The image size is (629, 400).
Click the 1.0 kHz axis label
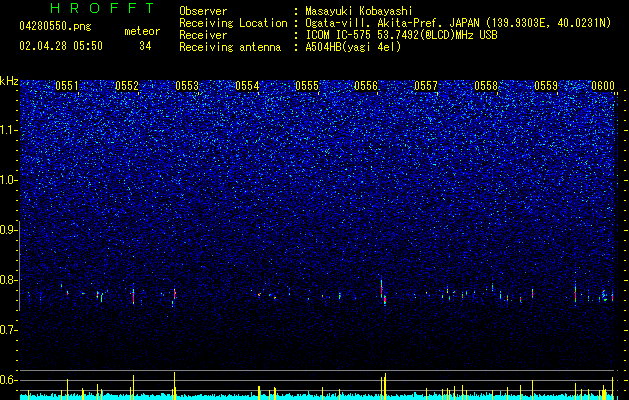[8, 180]
